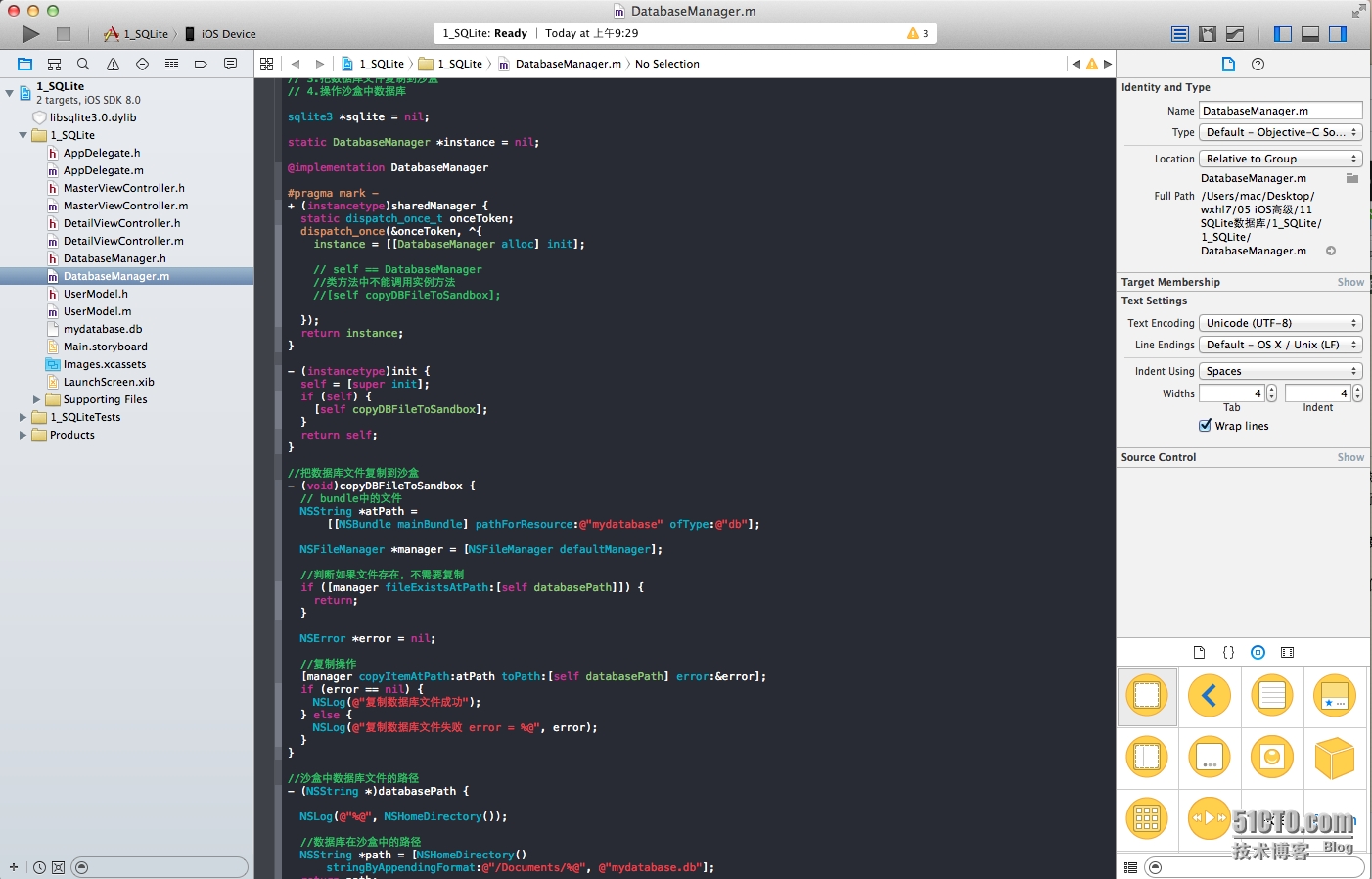Open related items menu in jump bar
The width and height of the screenshot is (1372, 879).
point(266,64)
